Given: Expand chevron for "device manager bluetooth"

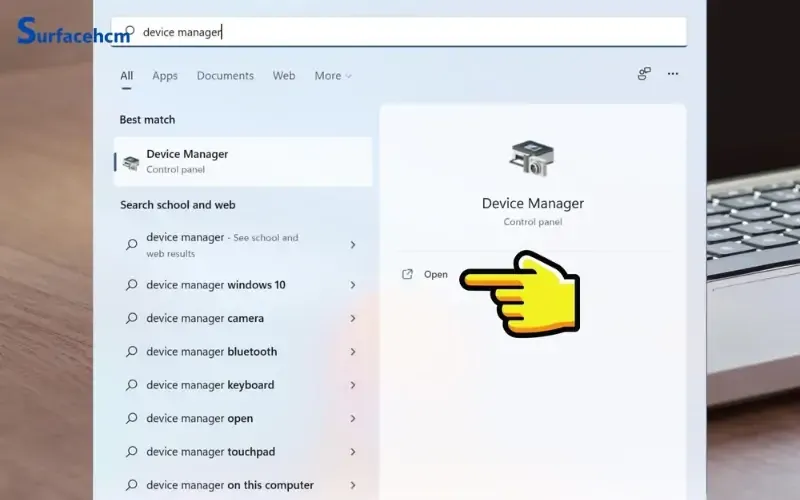Looking at the screenshot, I should (x=353, y=352).
